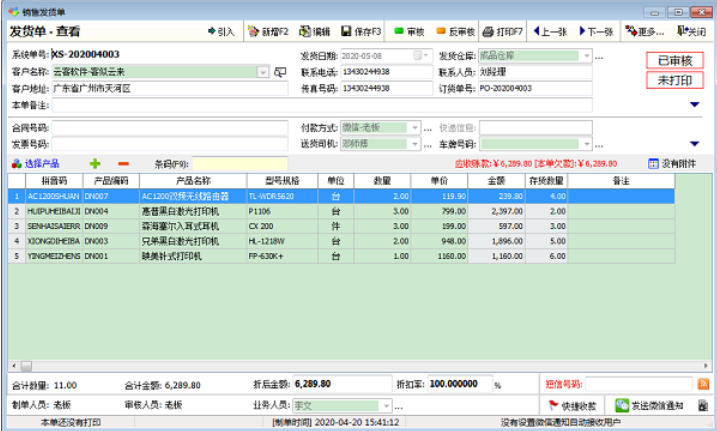Expand the 业务人员 salesperson dropdown

coord(386,406)
